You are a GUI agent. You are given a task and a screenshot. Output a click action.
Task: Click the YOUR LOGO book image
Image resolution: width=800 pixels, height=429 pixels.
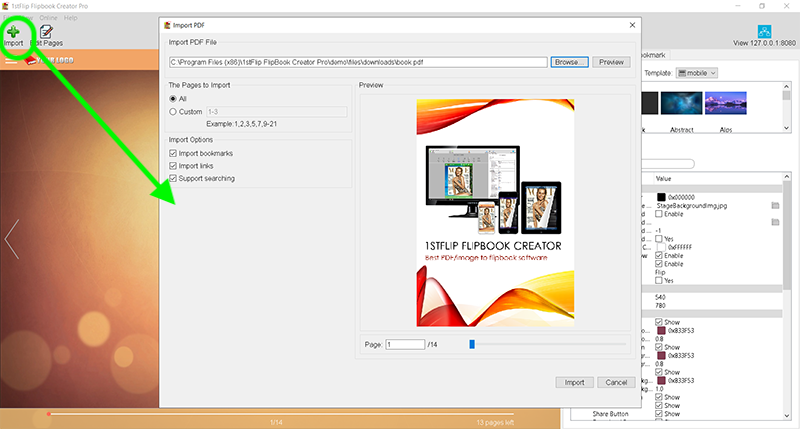(49, 60)
